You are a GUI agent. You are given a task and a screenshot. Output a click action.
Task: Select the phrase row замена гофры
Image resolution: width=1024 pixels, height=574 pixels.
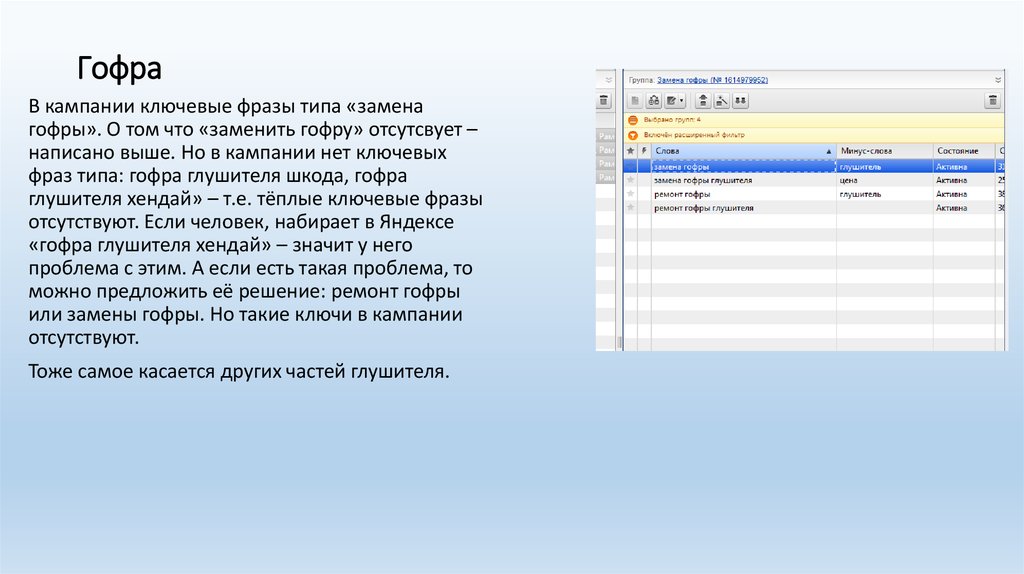pos(814,167)
